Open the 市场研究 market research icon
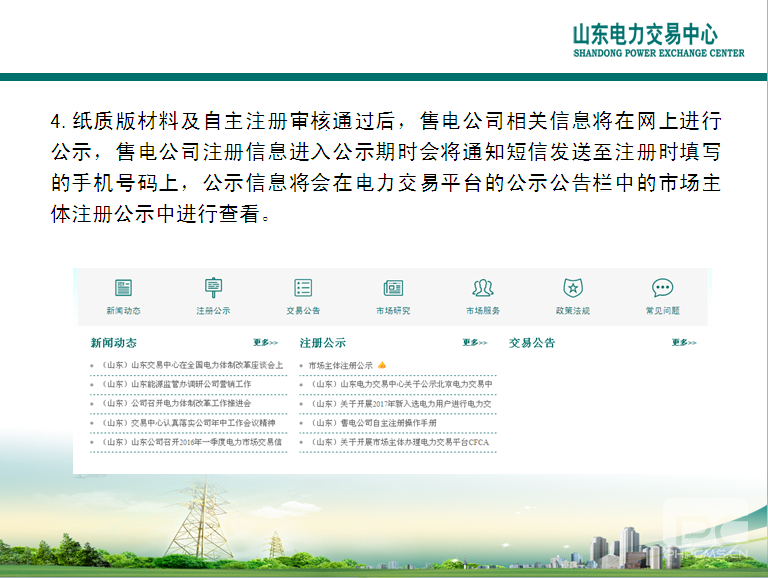The image size is (768, 578). 393,288
